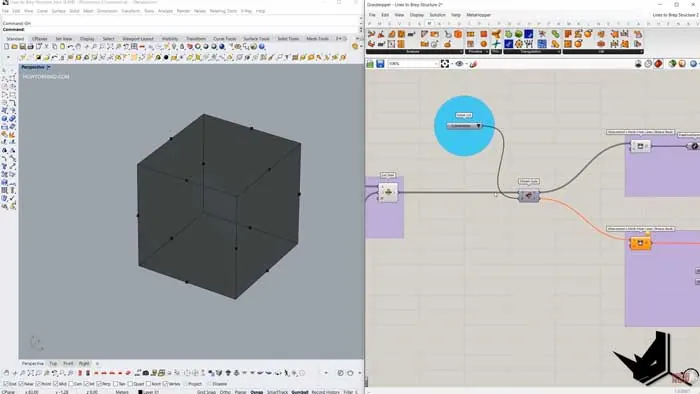Click the blue sphere icon ending Rhino's Standard toolbar
The width and height of the screenshot is (700, 394).
pos(262,46)
